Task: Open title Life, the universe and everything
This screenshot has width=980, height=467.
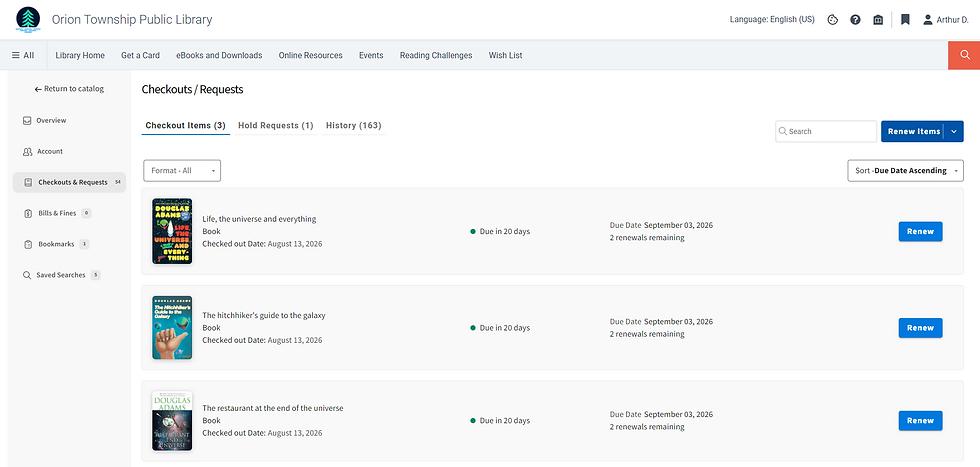Action: click(259, 219)
